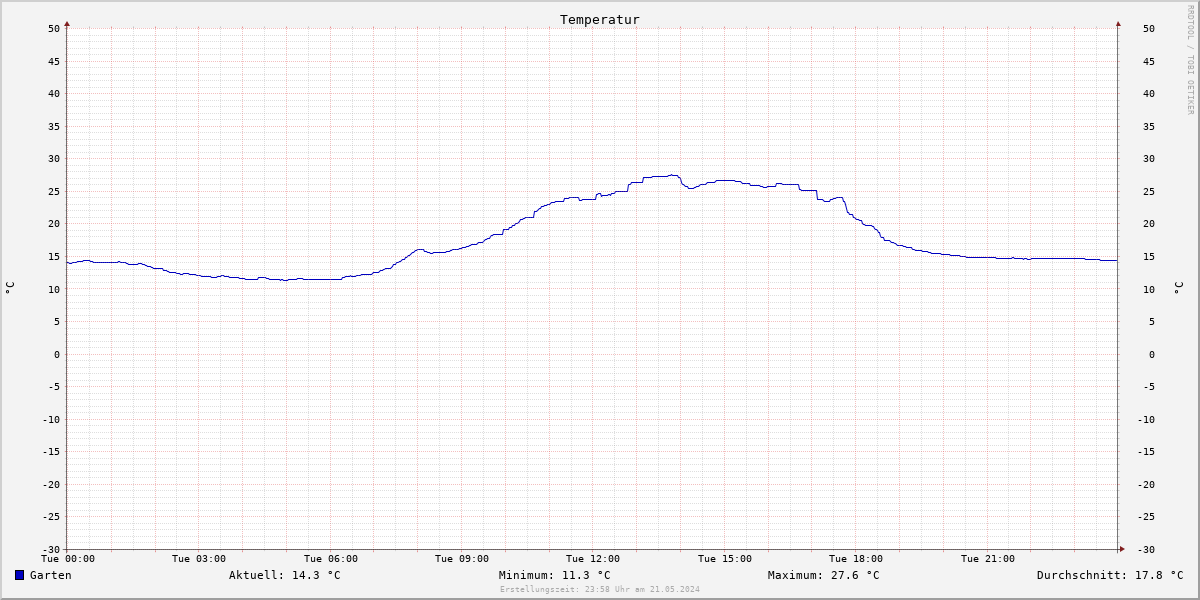Click the Tue 03:00 time axis label
1200x600 pixels.
click(199, 559)
